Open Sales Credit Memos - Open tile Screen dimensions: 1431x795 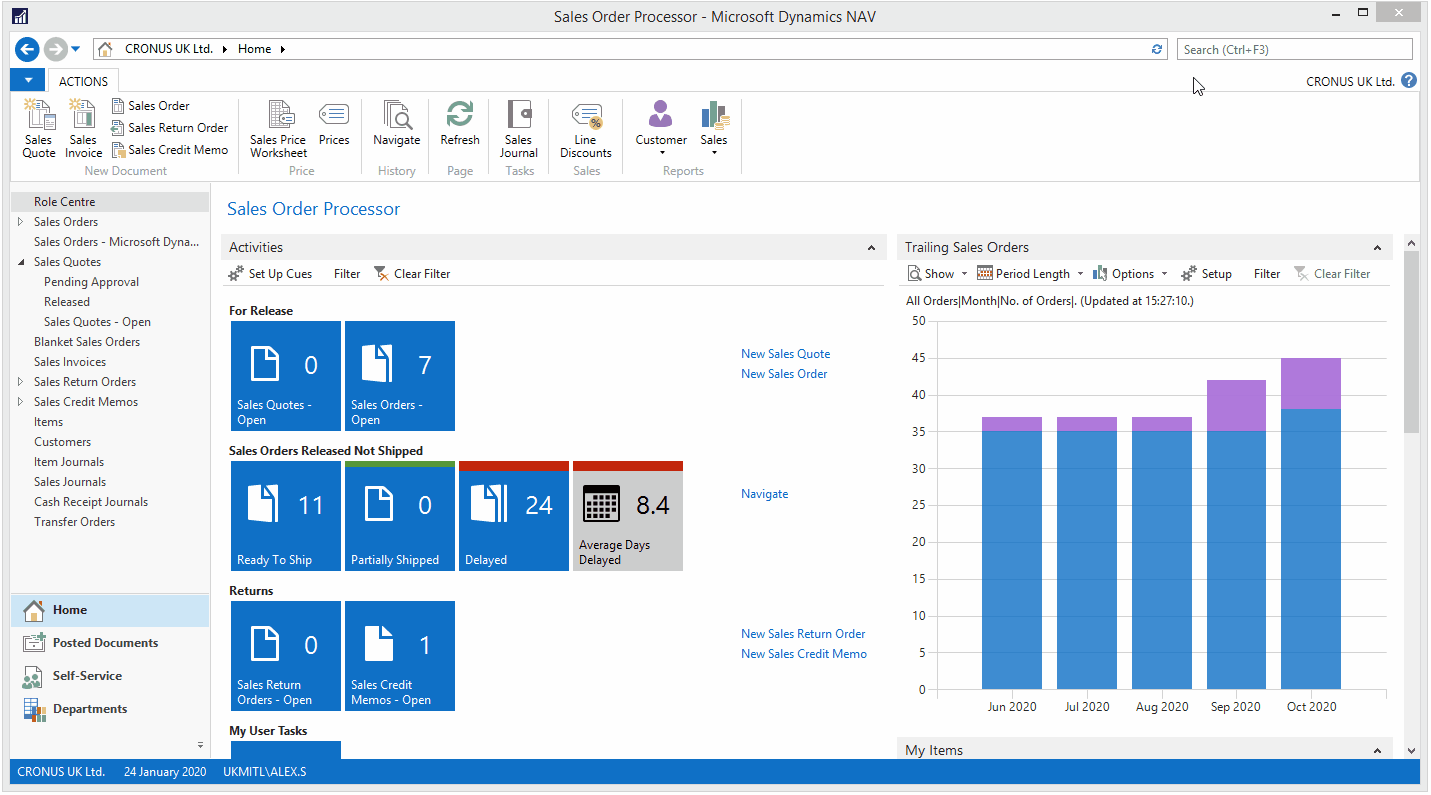coord(400,656)
